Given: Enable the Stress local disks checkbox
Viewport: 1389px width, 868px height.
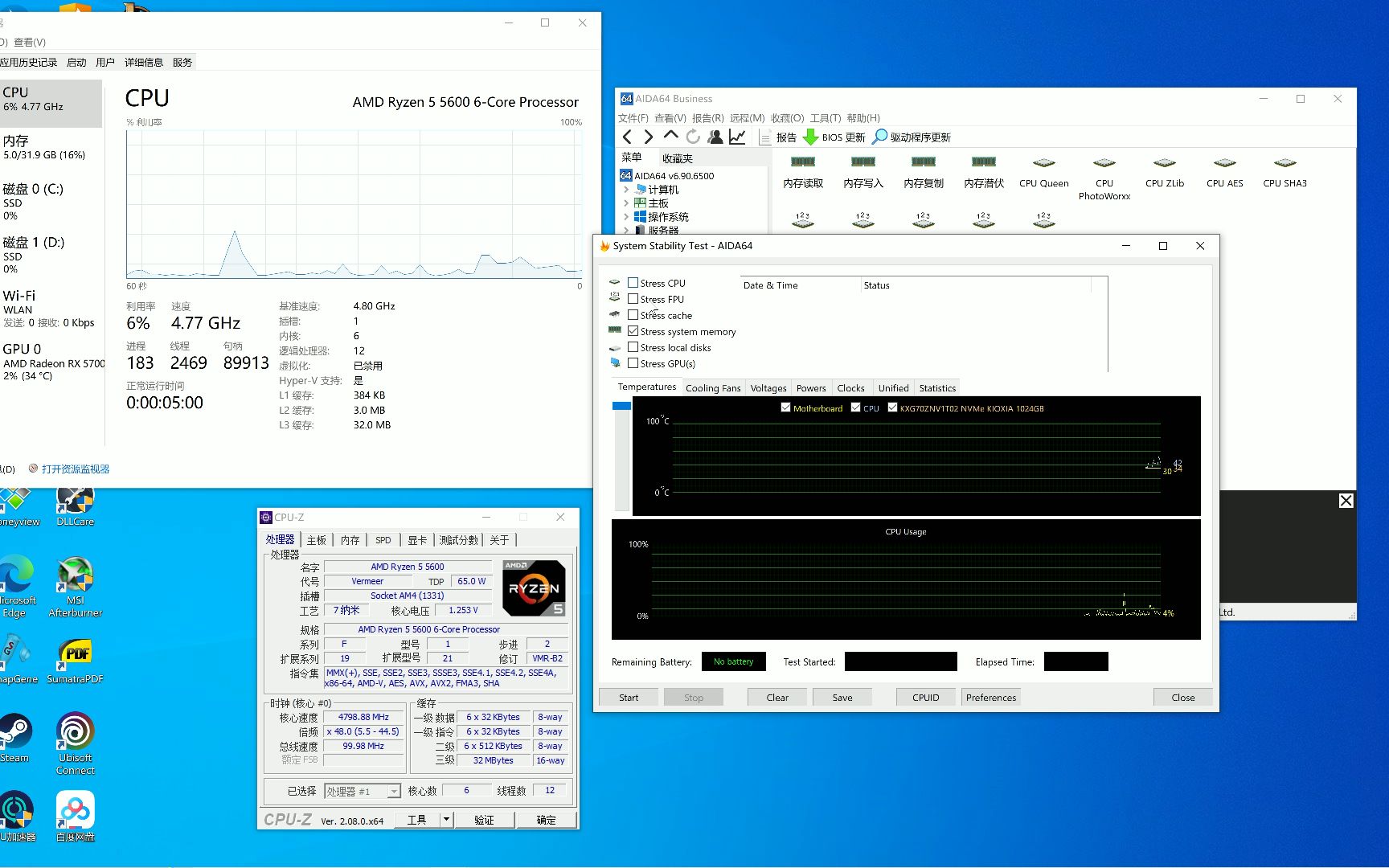Looking at the screenshot, I should (x=633, y=347).
